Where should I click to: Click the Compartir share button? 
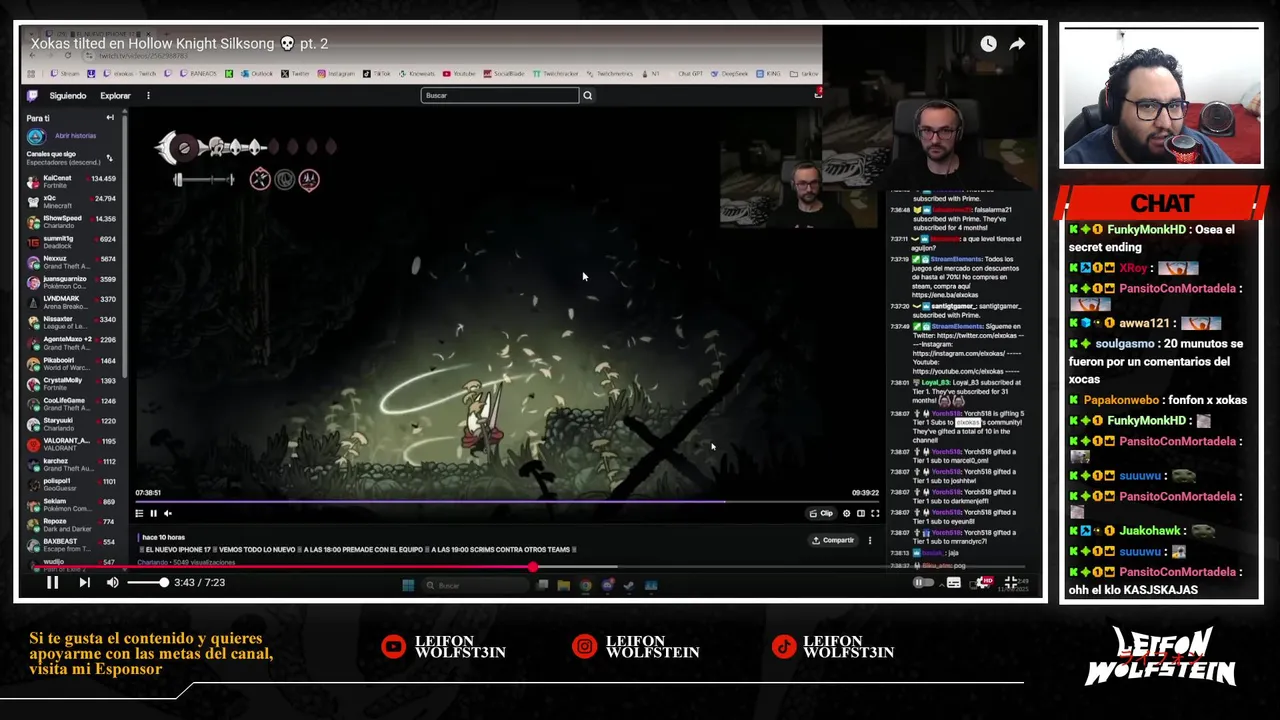coord(834,540)
